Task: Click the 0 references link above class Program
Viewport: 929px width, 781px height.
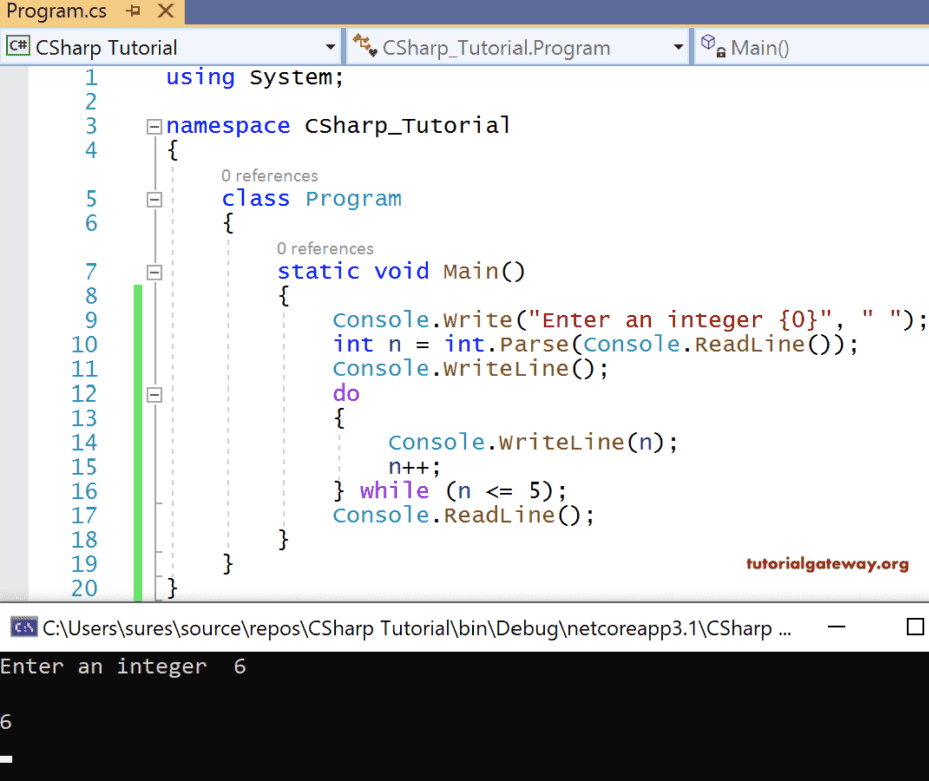Action: click(269, 175)
